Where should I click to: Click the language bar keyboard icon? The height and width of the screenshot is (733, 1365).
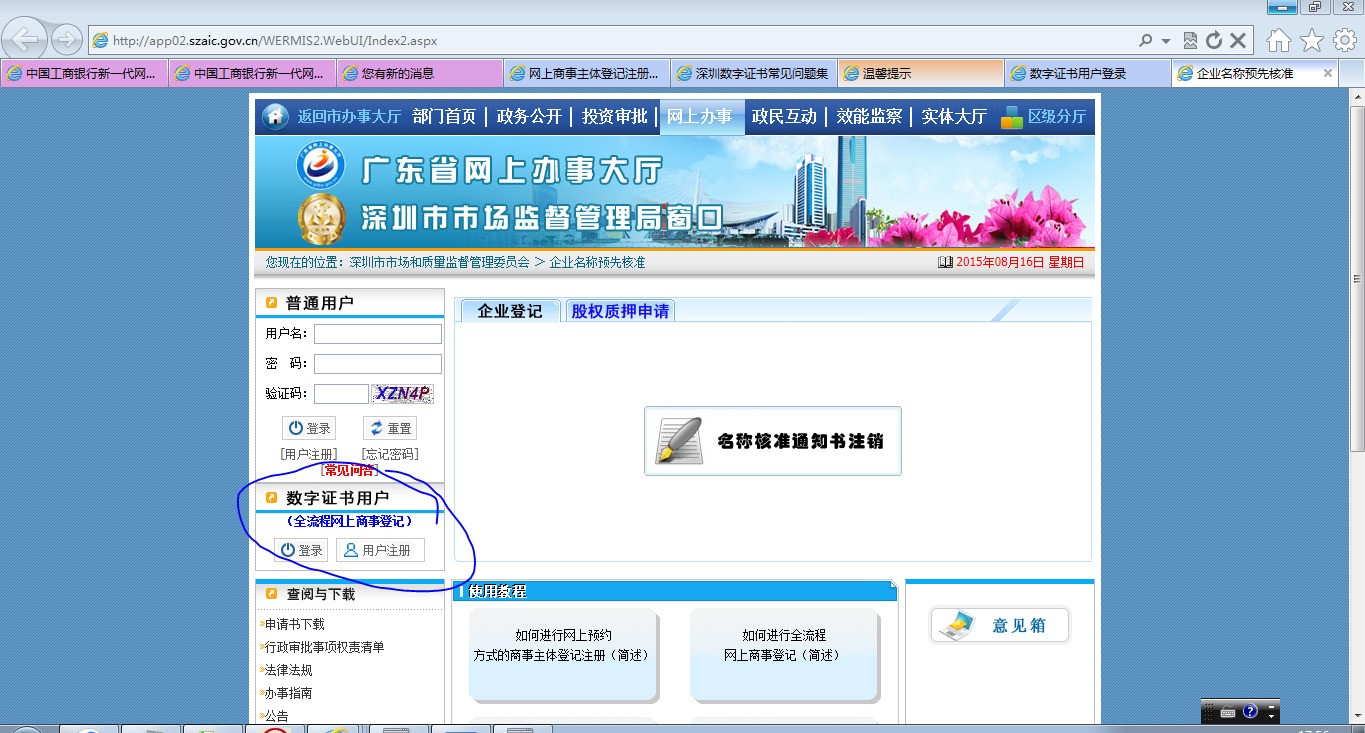point(1227,713)
